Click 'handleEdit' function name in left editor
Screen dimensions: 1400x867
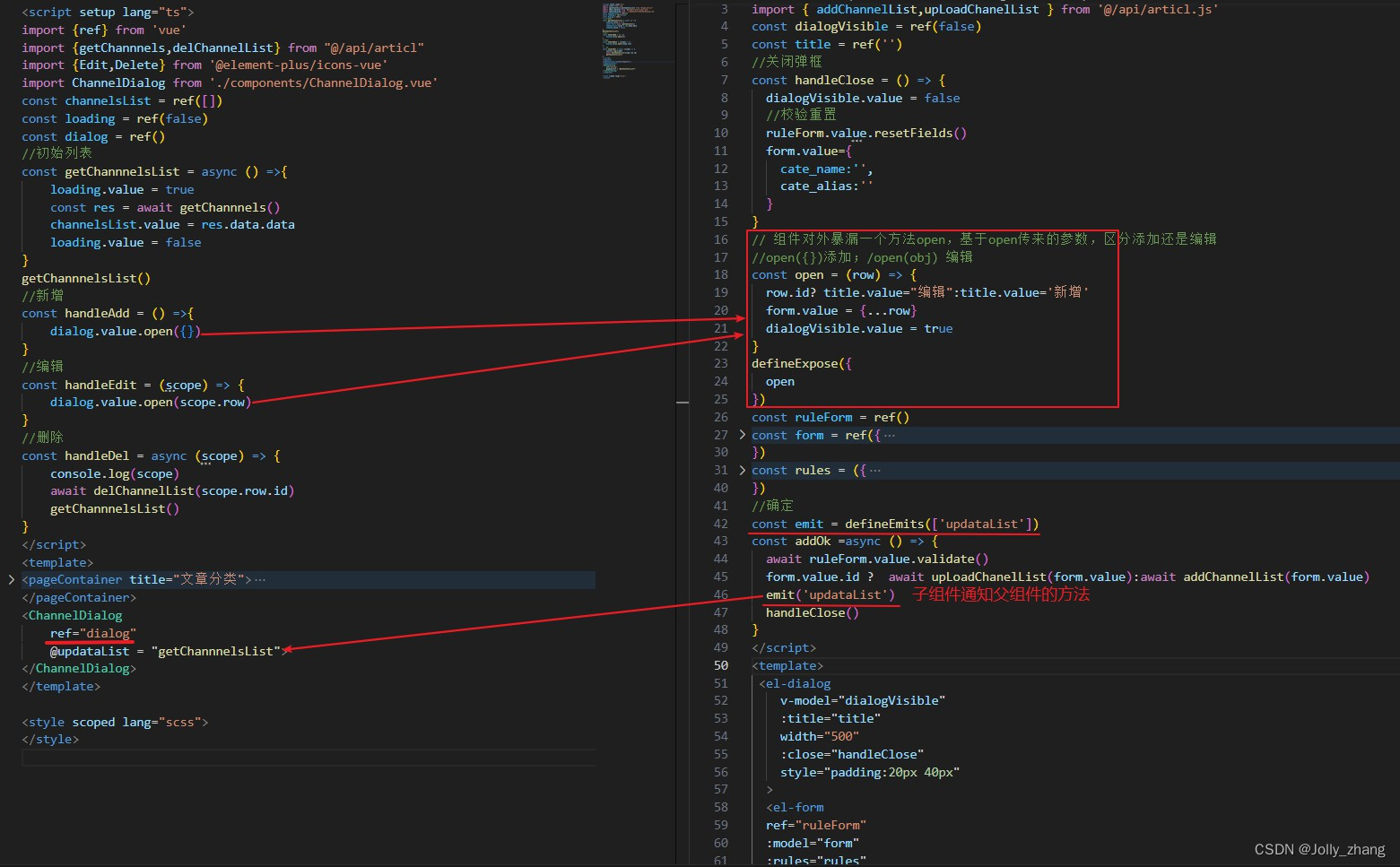[x=100, y=385]
